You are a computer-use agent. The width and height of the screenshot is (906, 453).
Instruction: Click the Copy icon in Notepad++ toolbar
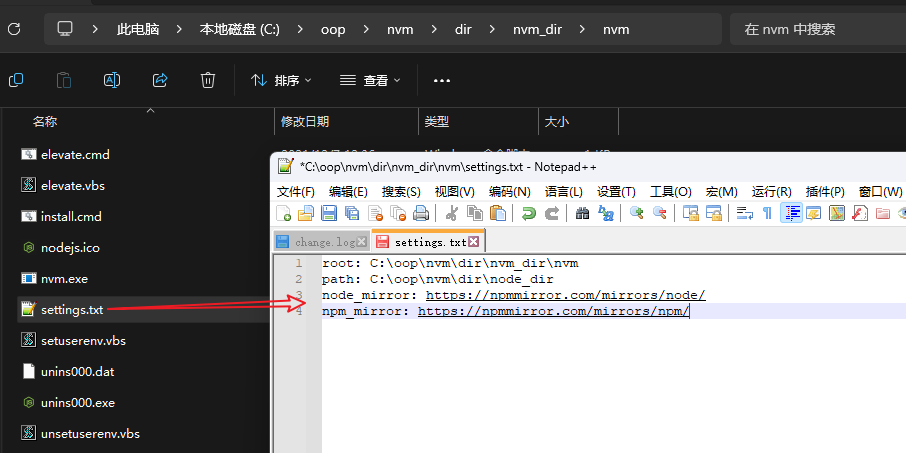(475, 213)
